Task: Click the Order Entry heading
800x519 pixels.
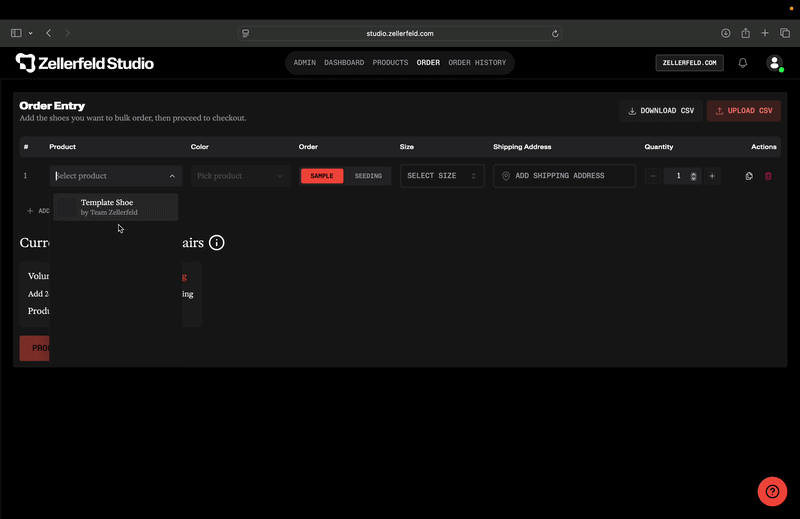Action: [x=52, y=106]
